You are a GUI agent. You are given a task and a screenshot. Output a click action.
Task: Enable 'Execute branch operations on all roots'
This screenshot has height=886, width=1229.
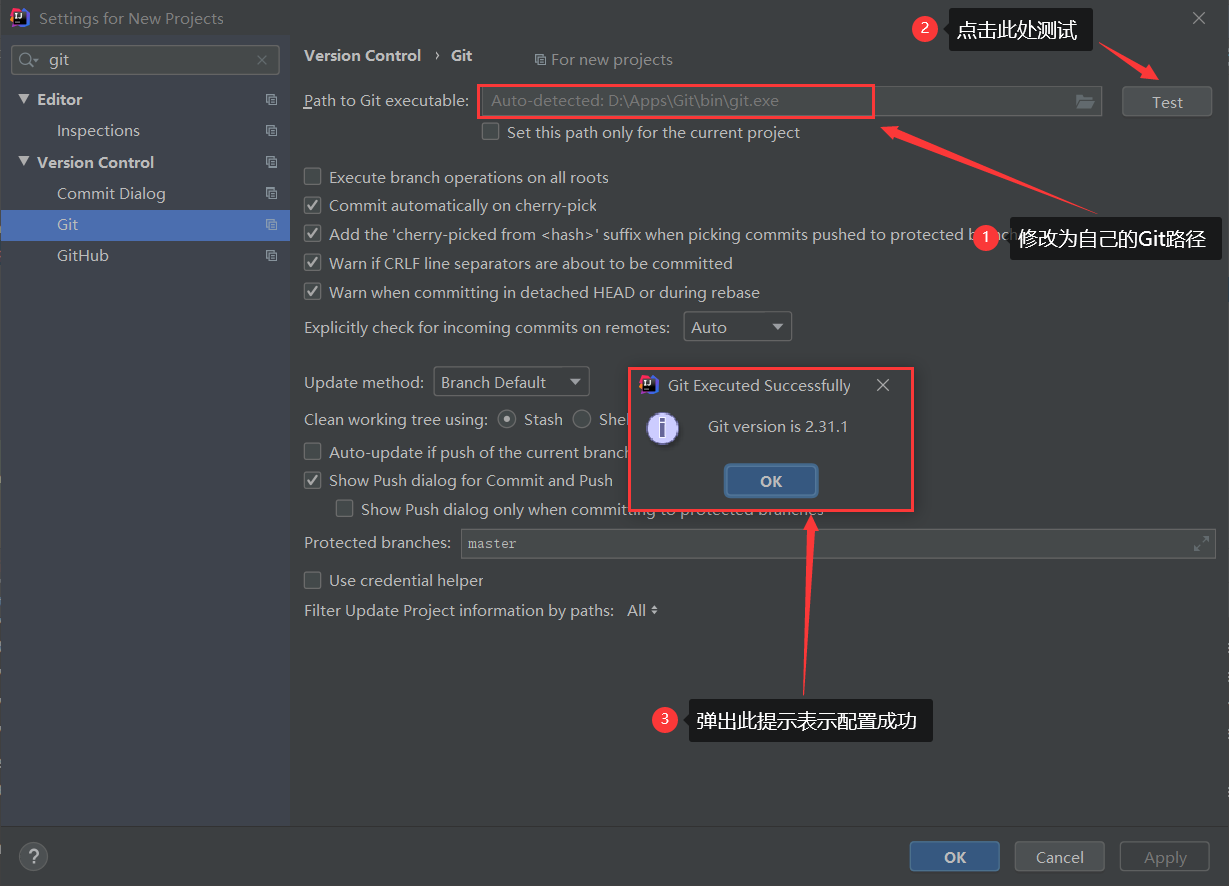tap(313, 177)
